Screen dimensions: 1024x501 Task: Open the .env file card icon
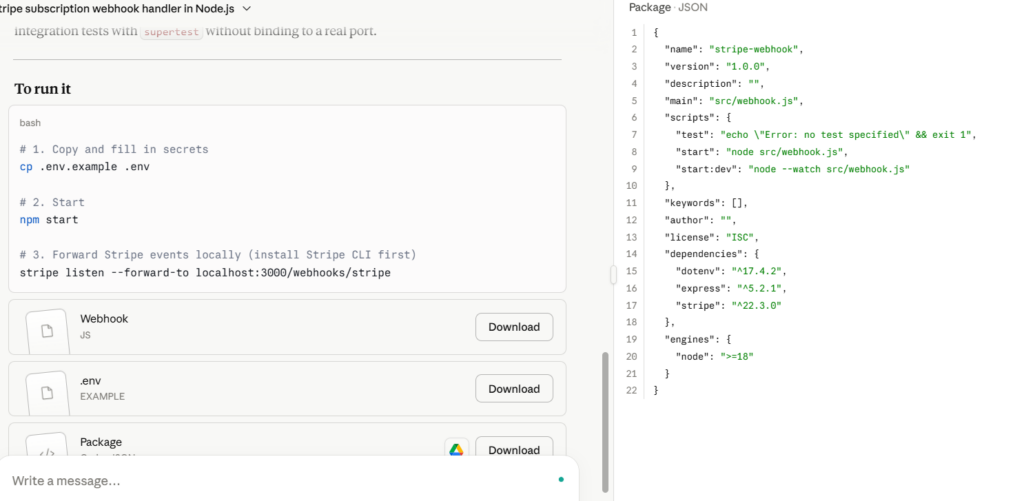(x=47, y=393)
